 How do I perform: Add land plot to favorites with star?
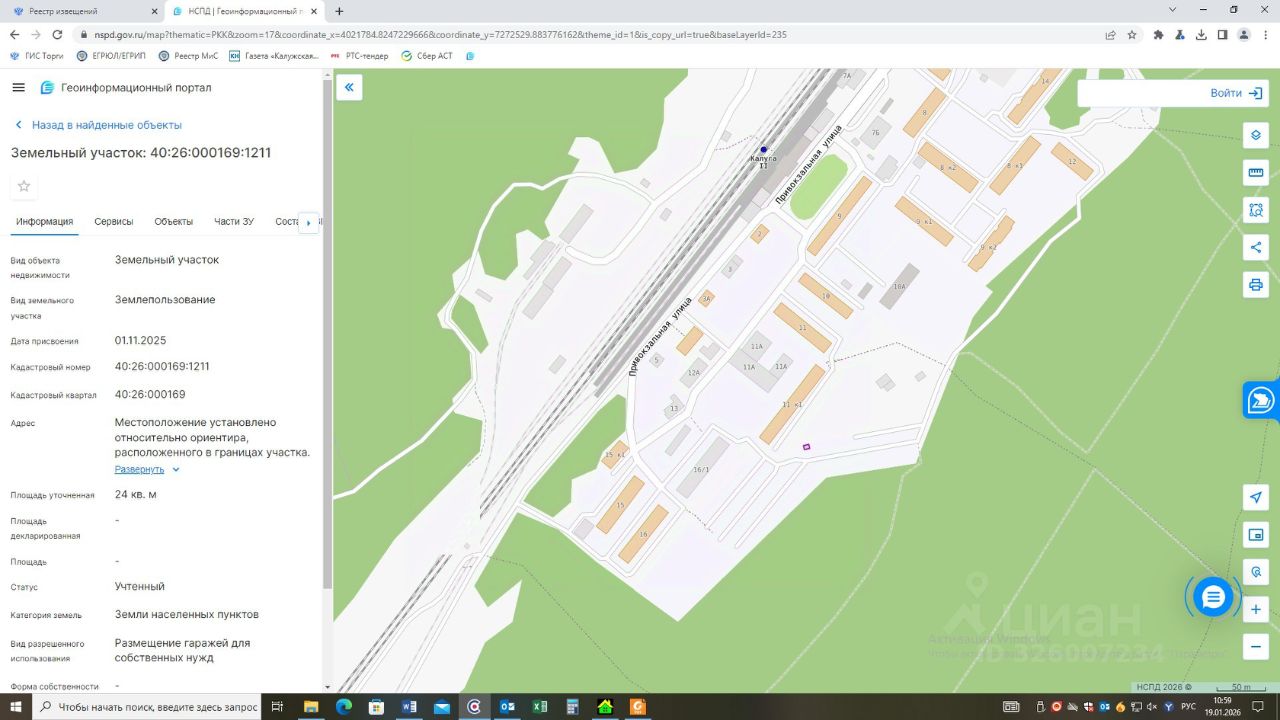24,186
